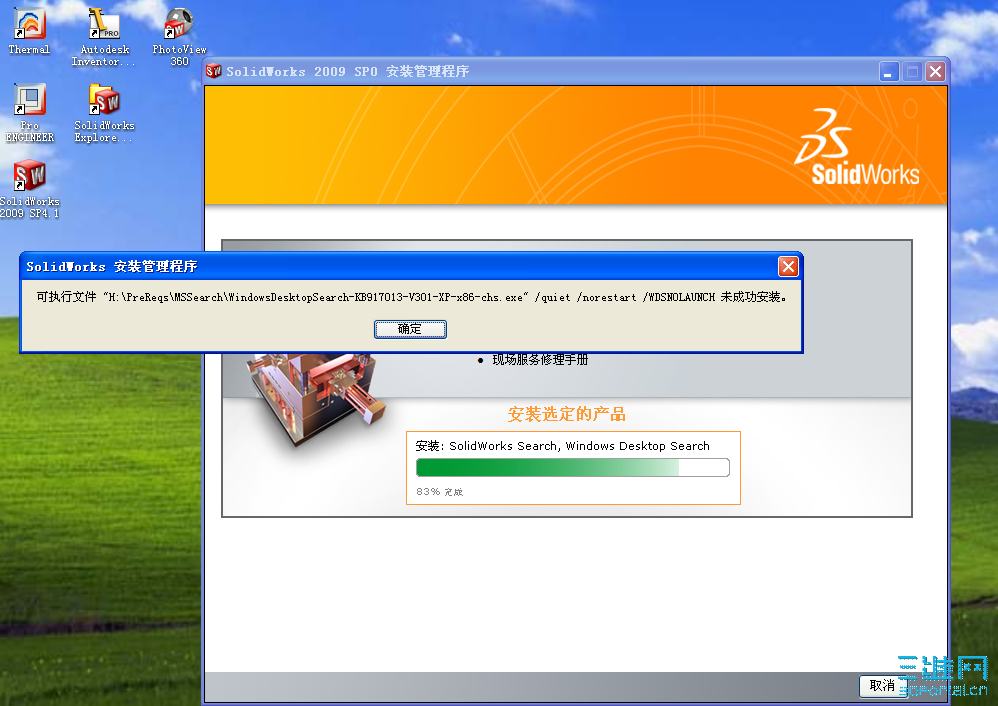998x706 pixels.
Task: Select SolidWorks 2009 SP4.1 desktop icon
Action: click(x=29, y=188)
